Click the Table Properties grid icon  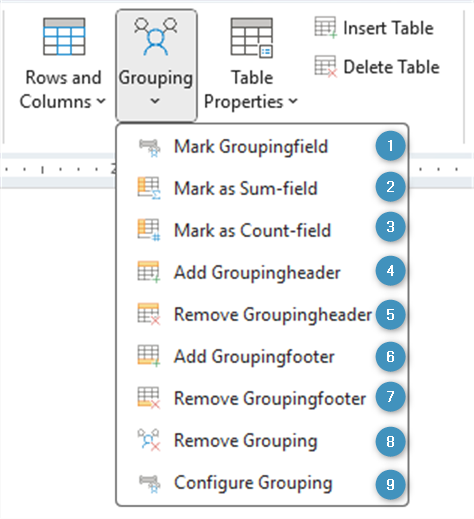click(x=252, y=38)
